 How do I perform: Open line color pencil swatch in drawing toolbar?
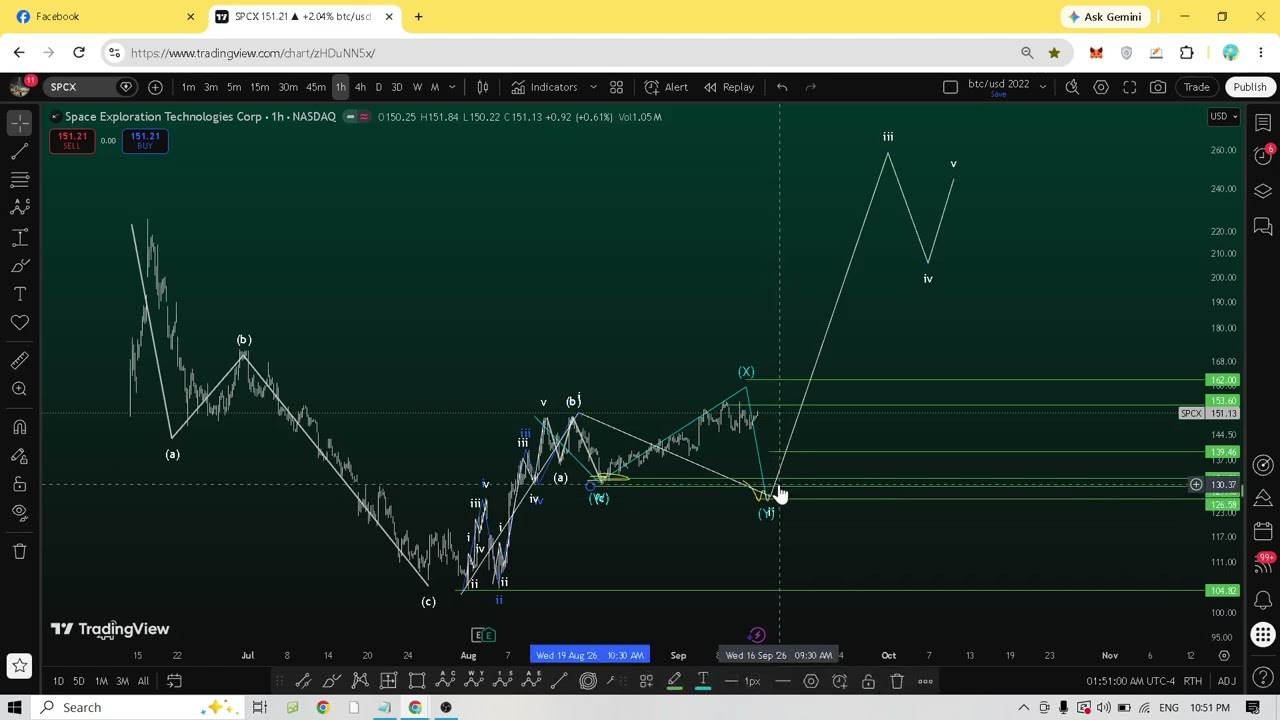(x=674, y=682)
